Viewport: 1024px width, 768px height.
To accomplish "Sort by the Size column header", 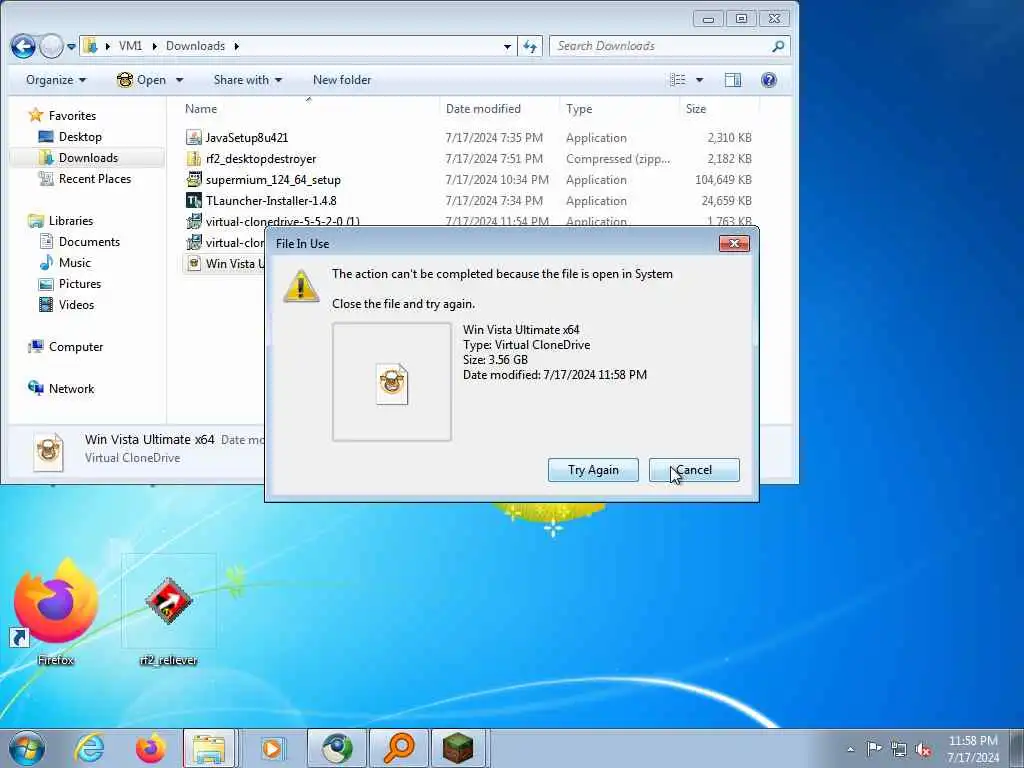I will tap(696, 109).
